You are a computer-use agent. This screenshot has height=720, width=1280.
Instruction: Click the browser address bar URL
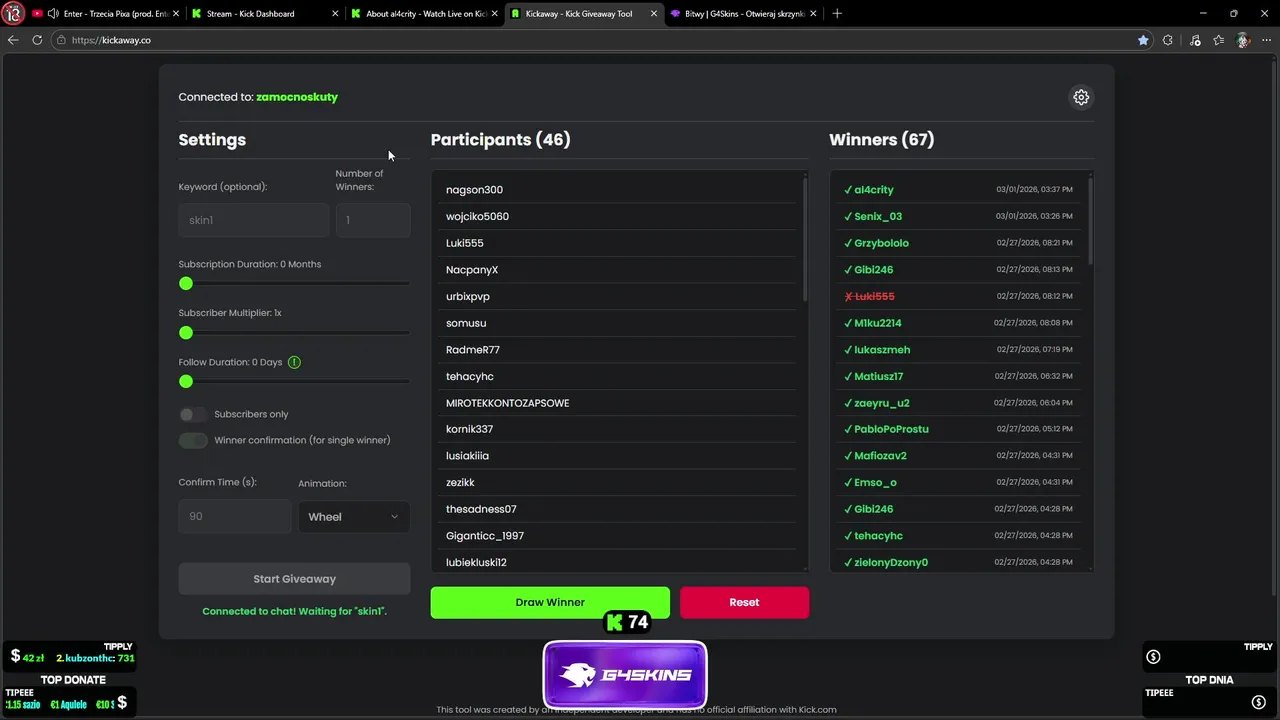click(111, 40)
